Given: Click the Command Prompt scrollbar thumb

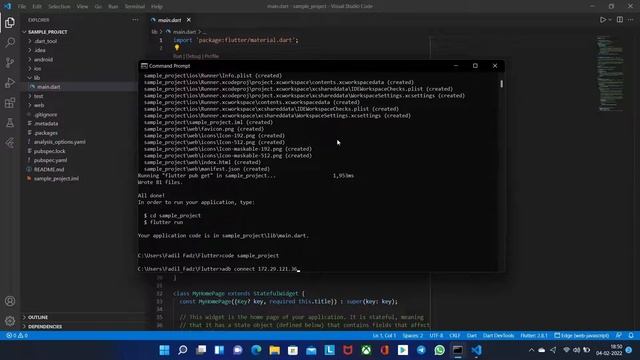Looking at the screenshot, I should (501, 83).
